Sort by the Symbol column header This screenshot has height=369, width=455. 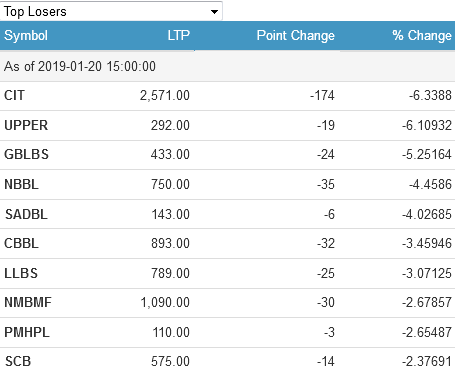[x=26, y=36]
